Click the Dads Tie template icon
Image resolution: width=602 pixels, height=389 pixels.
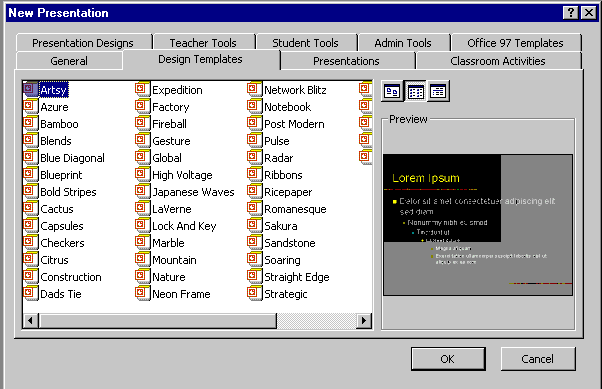pos(31,293)
